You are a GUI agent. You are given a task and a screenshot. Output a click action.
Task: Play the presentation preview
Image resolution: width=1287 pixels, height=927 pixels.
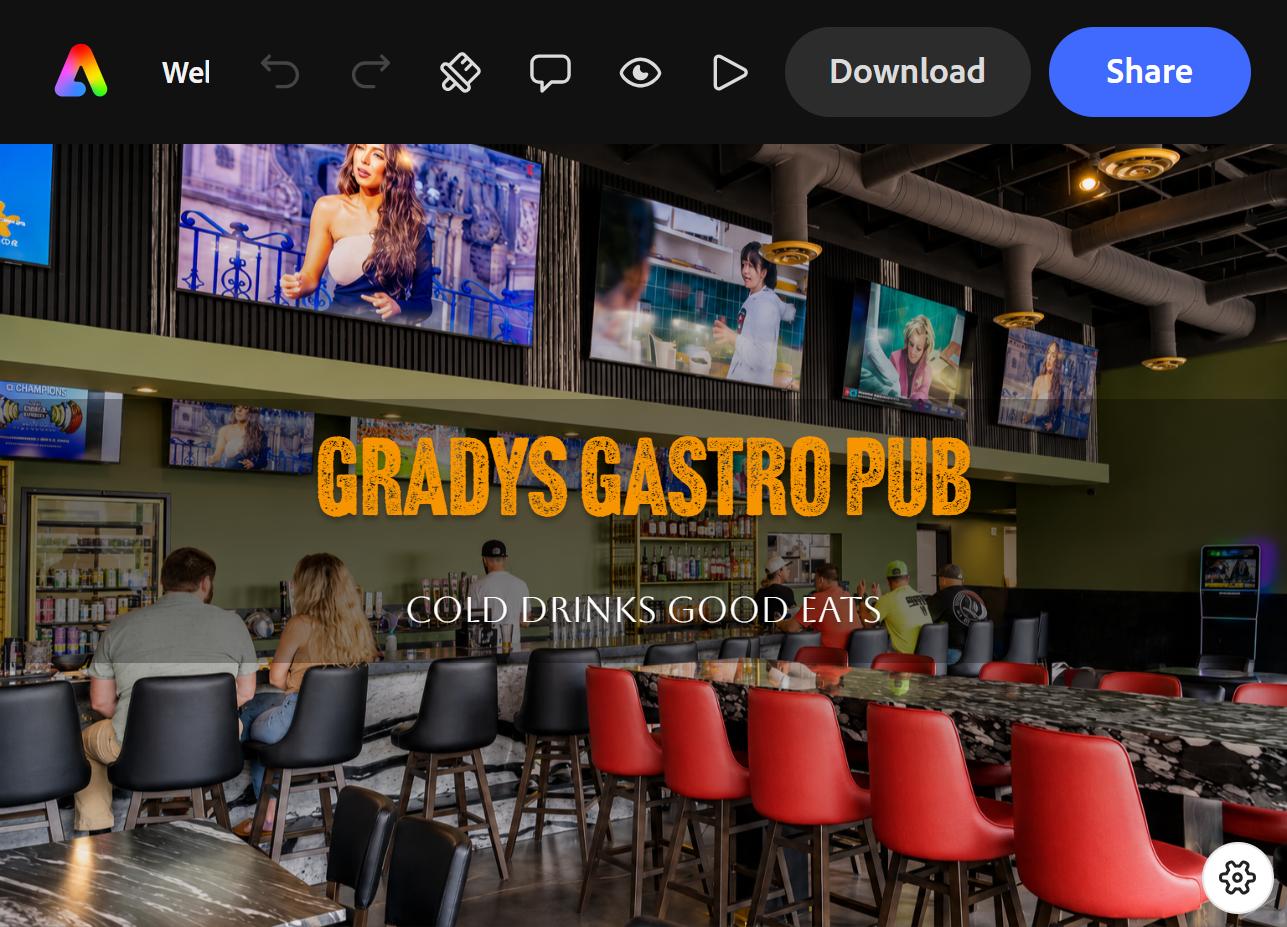(x=730, y=72)
